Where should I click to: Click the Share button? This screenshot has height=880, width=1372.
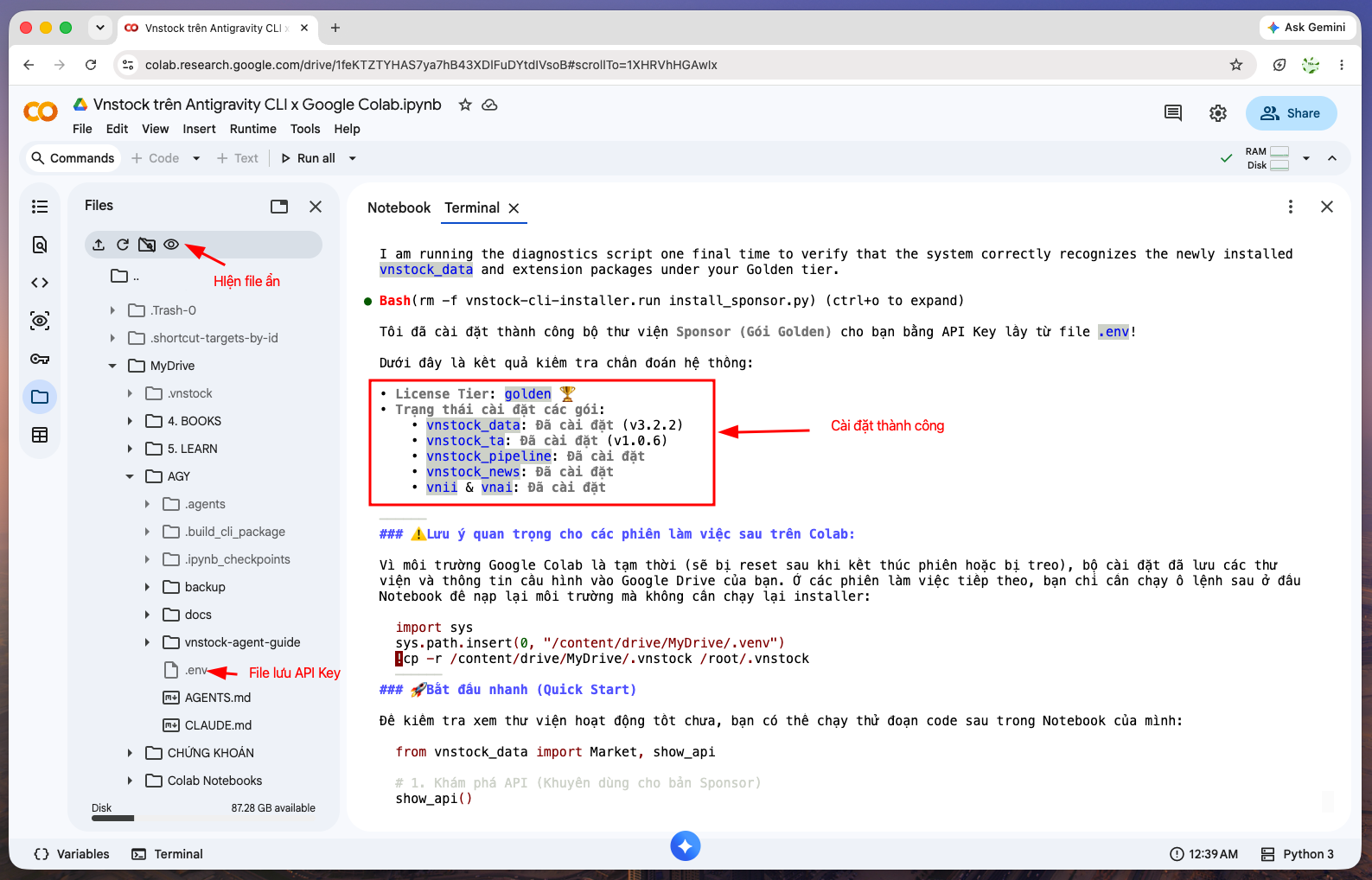[x=1291, y=113]
